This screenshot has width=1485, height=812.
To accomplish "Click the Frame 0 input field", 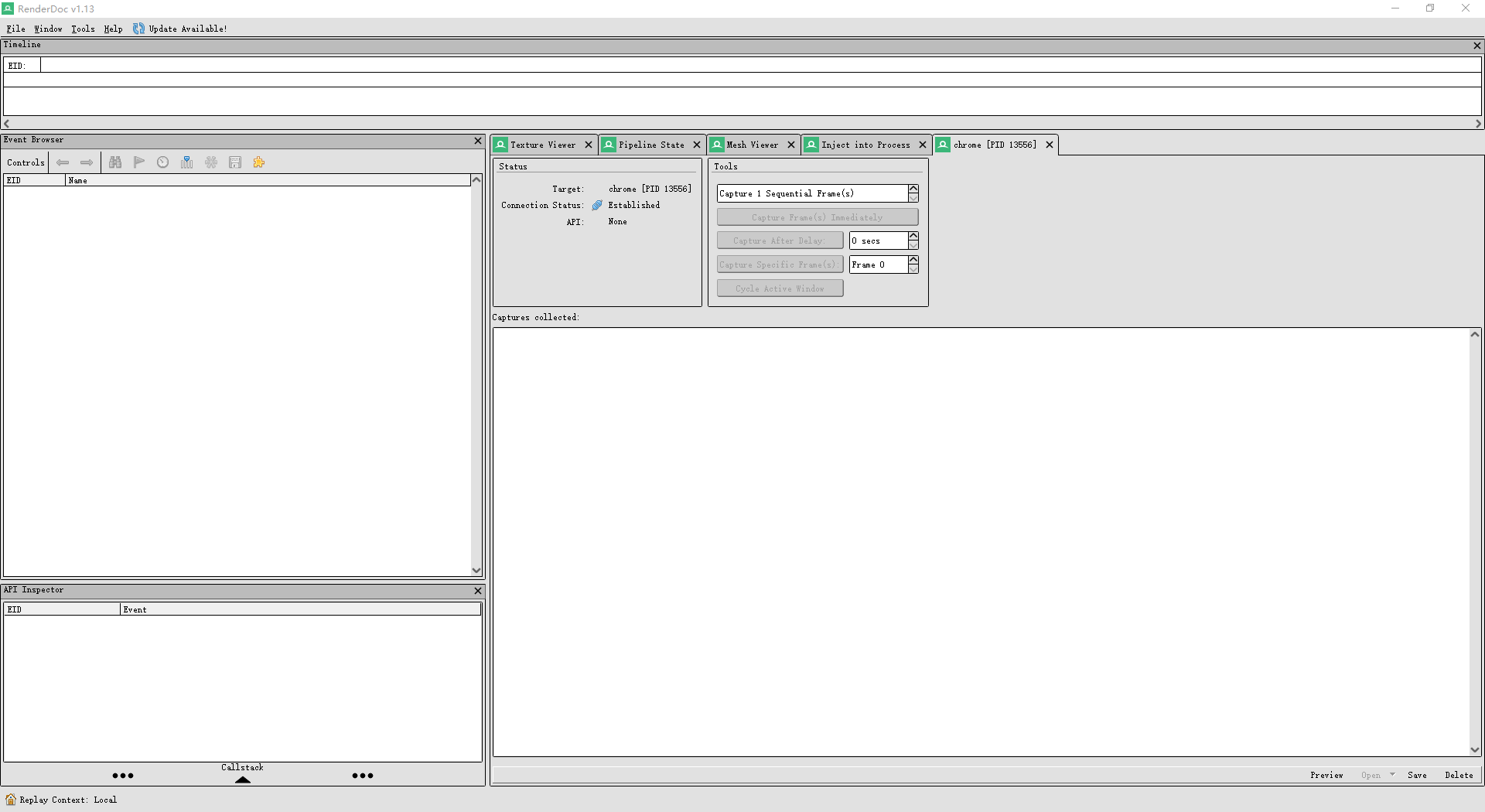I will pyautogui.click(x=879, y=264).
